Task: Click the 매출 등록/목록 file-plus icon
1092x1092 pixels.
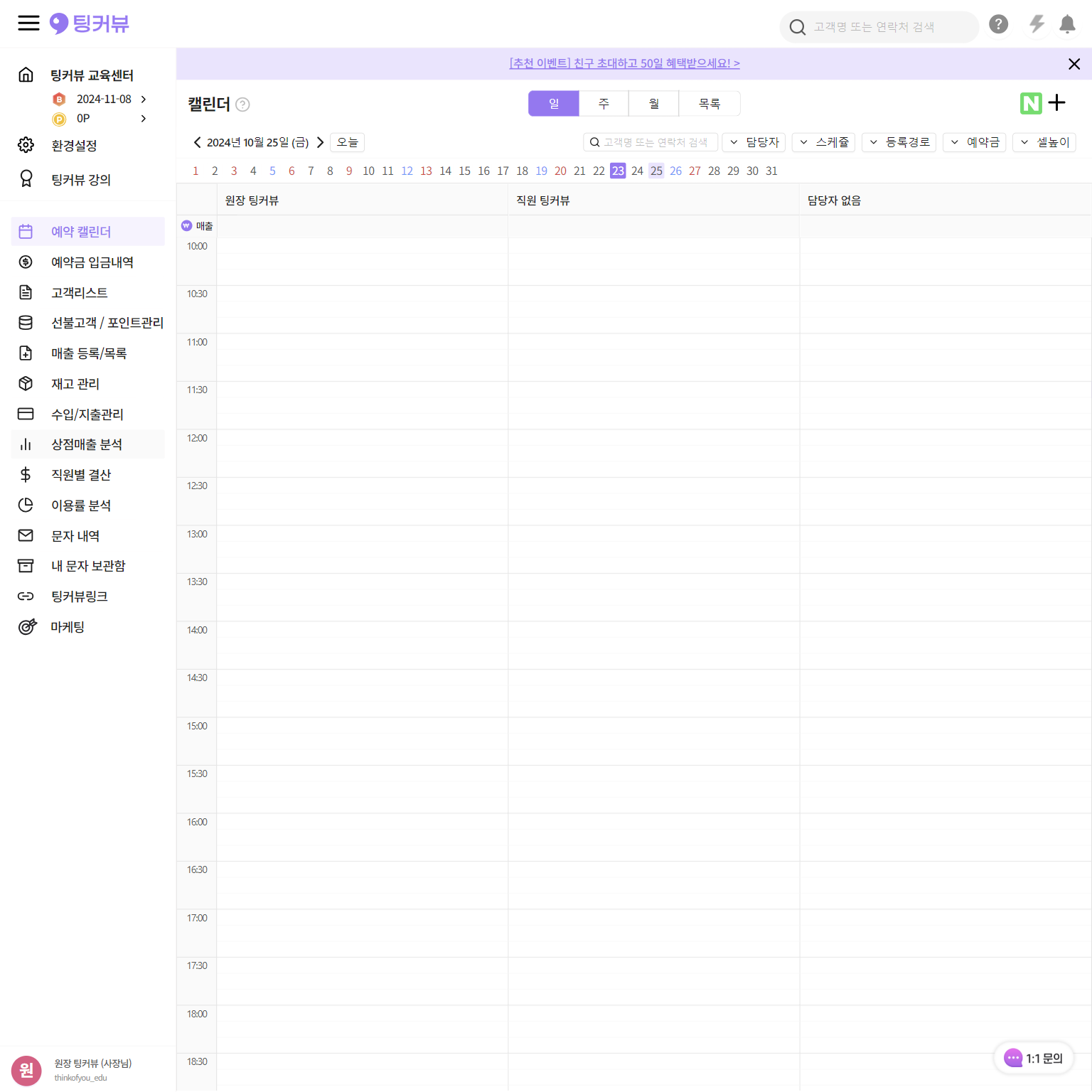Action: pyautogui.click(x=26, y=353)
